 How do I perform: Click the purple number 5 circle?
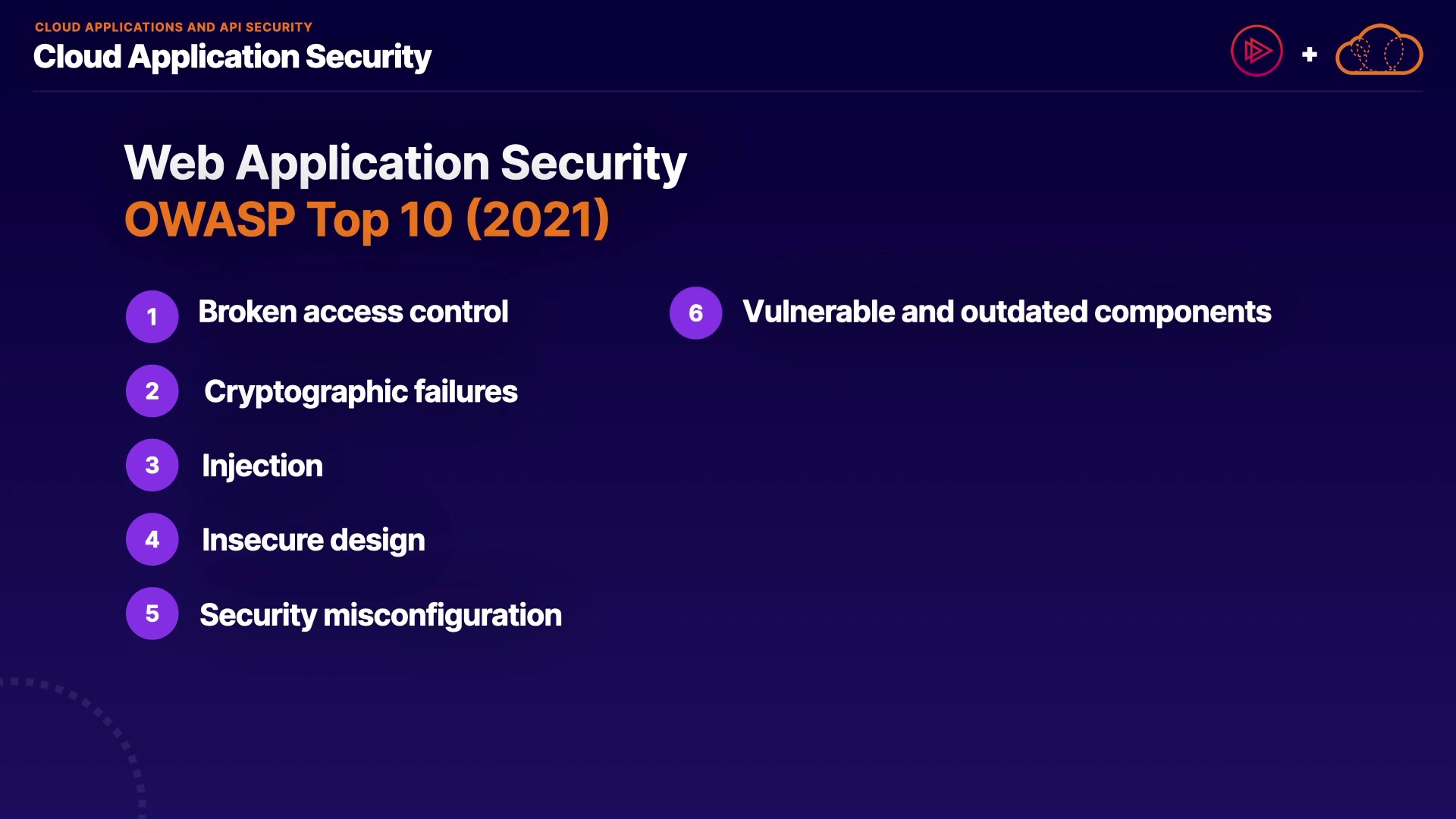tap(152, 613)
